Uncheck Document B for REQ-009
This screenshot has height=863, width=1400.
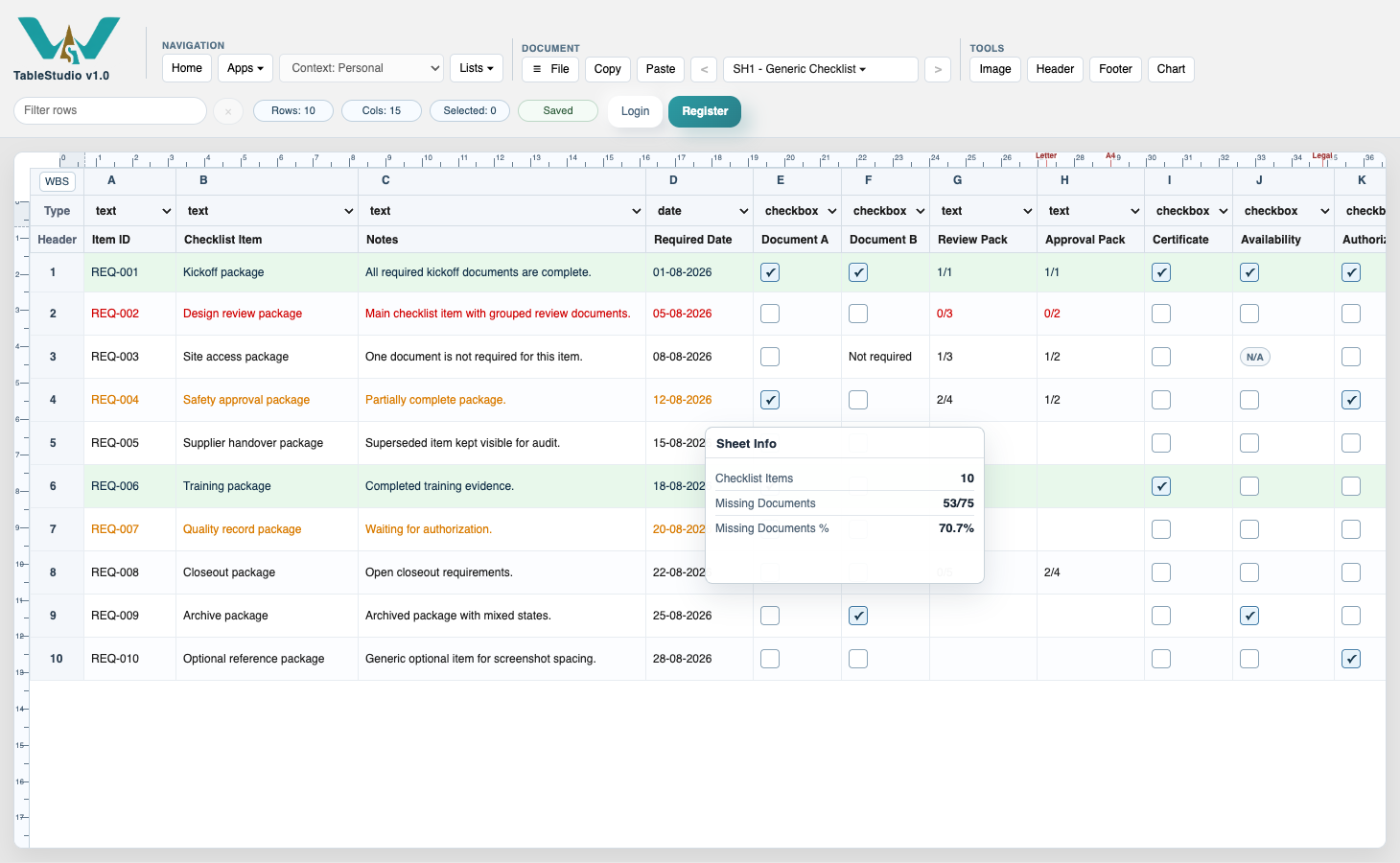[x=858, y=616]
